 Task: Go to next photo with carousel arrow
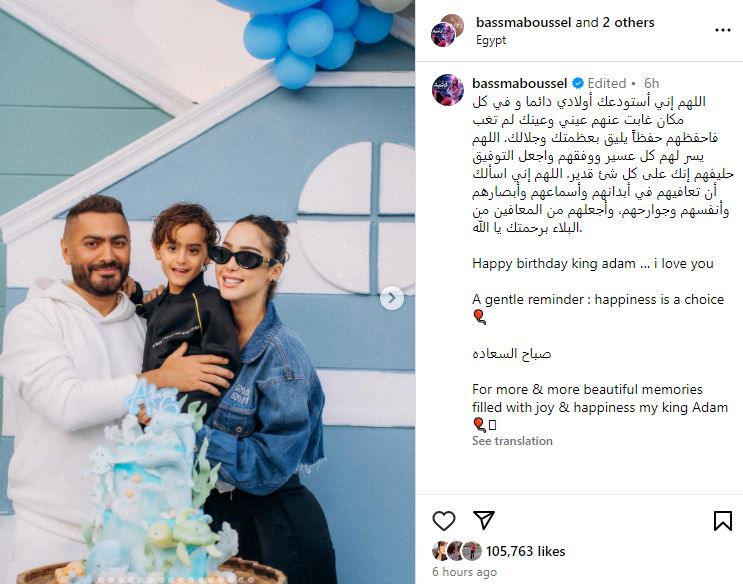392,298
